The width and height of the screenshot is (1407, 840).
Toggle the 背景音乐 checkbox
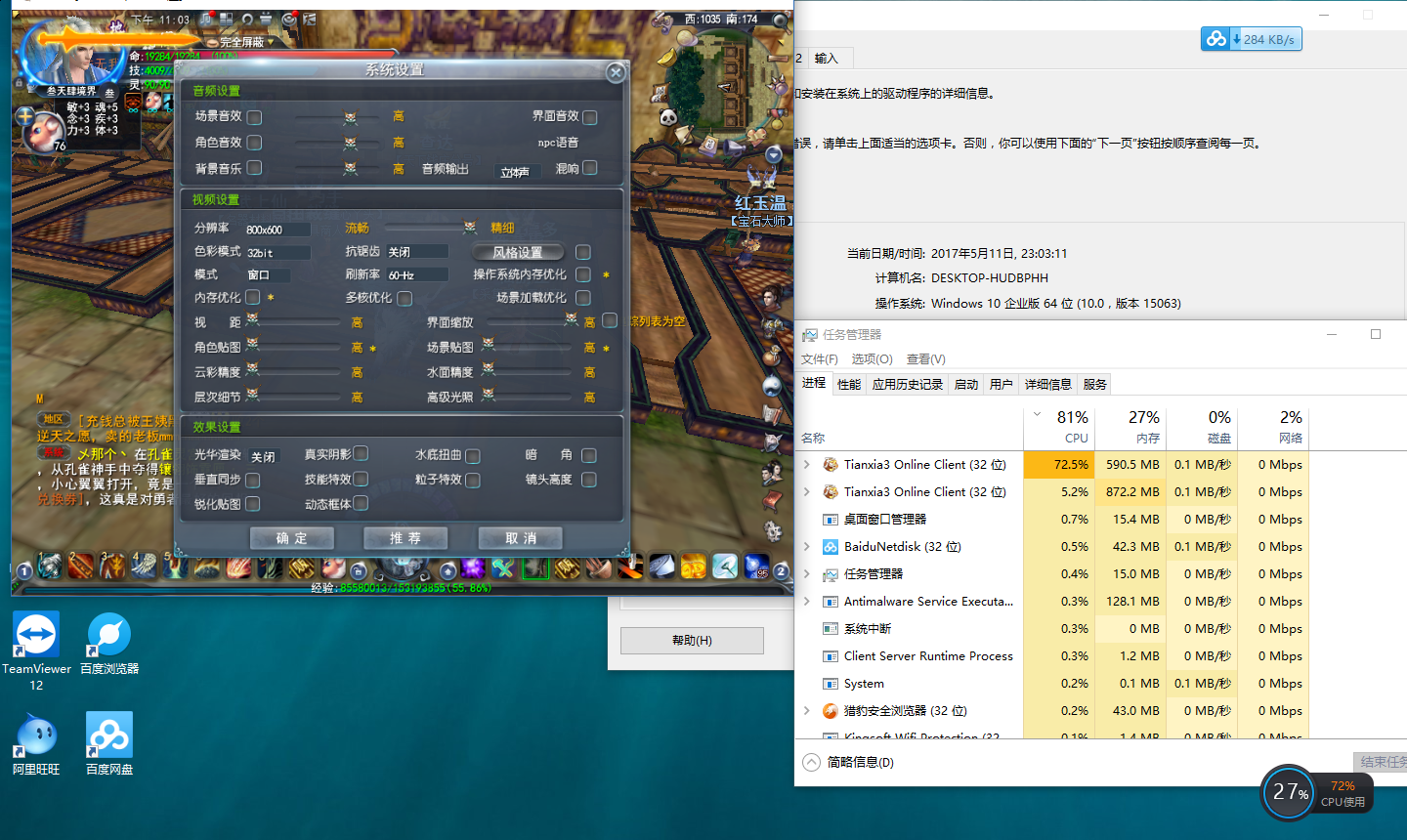(254, 168)
